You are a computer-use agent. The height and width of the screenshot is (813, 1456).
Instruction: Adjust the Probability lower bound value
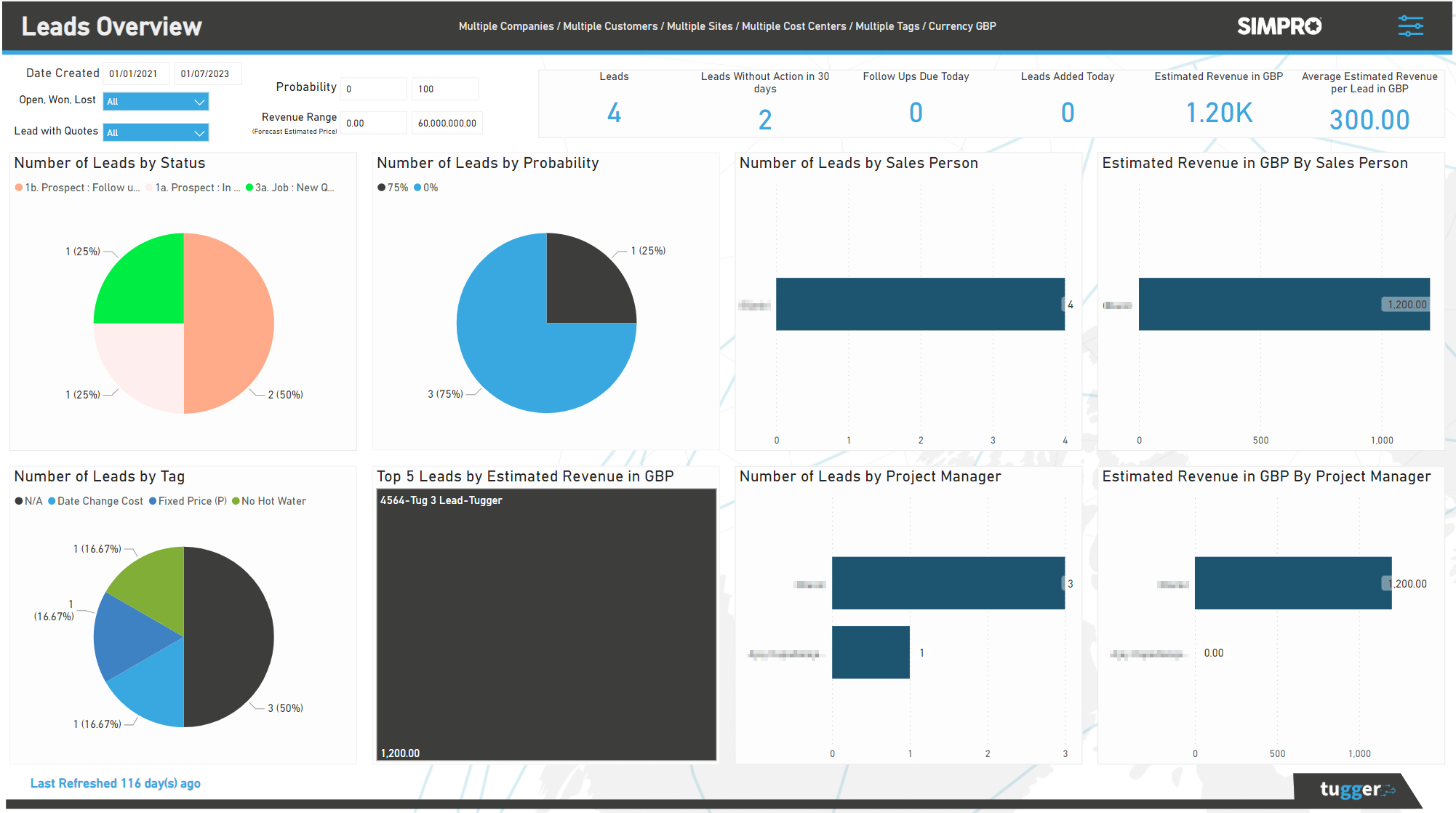coord(373,89)
